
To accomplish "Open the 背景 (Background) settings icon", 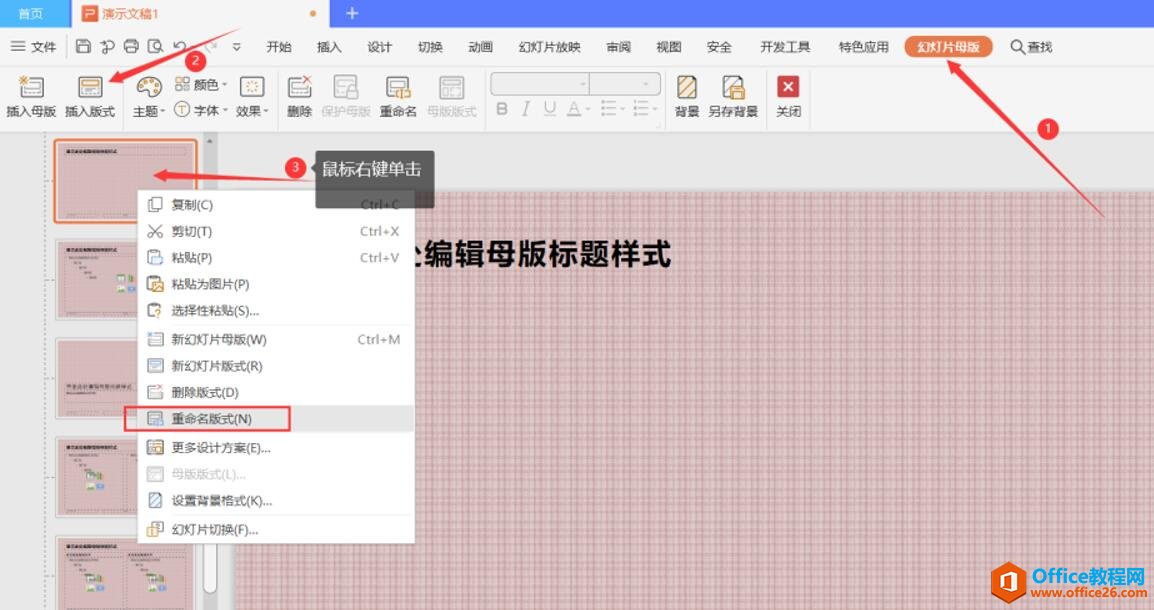I will click(x=687, y=88).
